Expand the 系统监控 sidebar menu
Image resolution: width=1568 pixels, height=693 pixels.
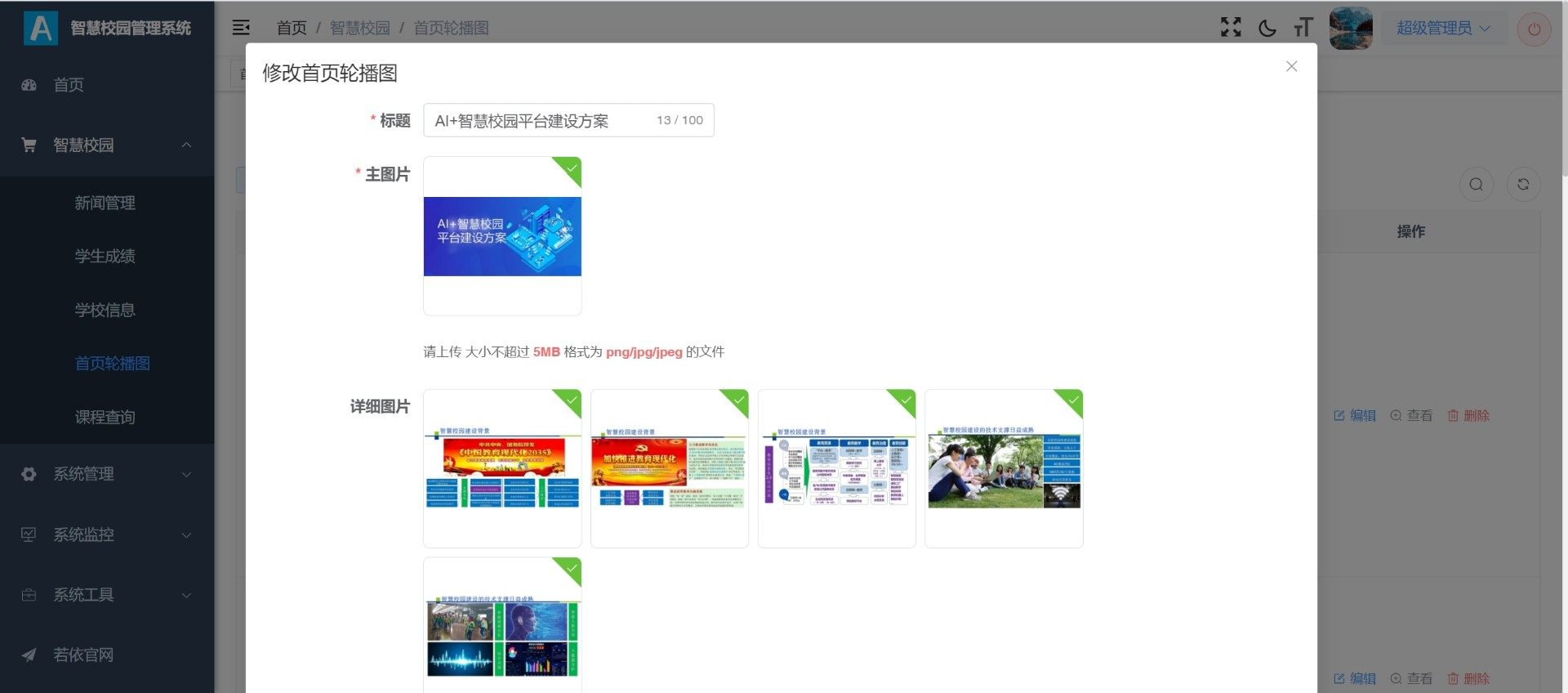[x=107, y=534]
